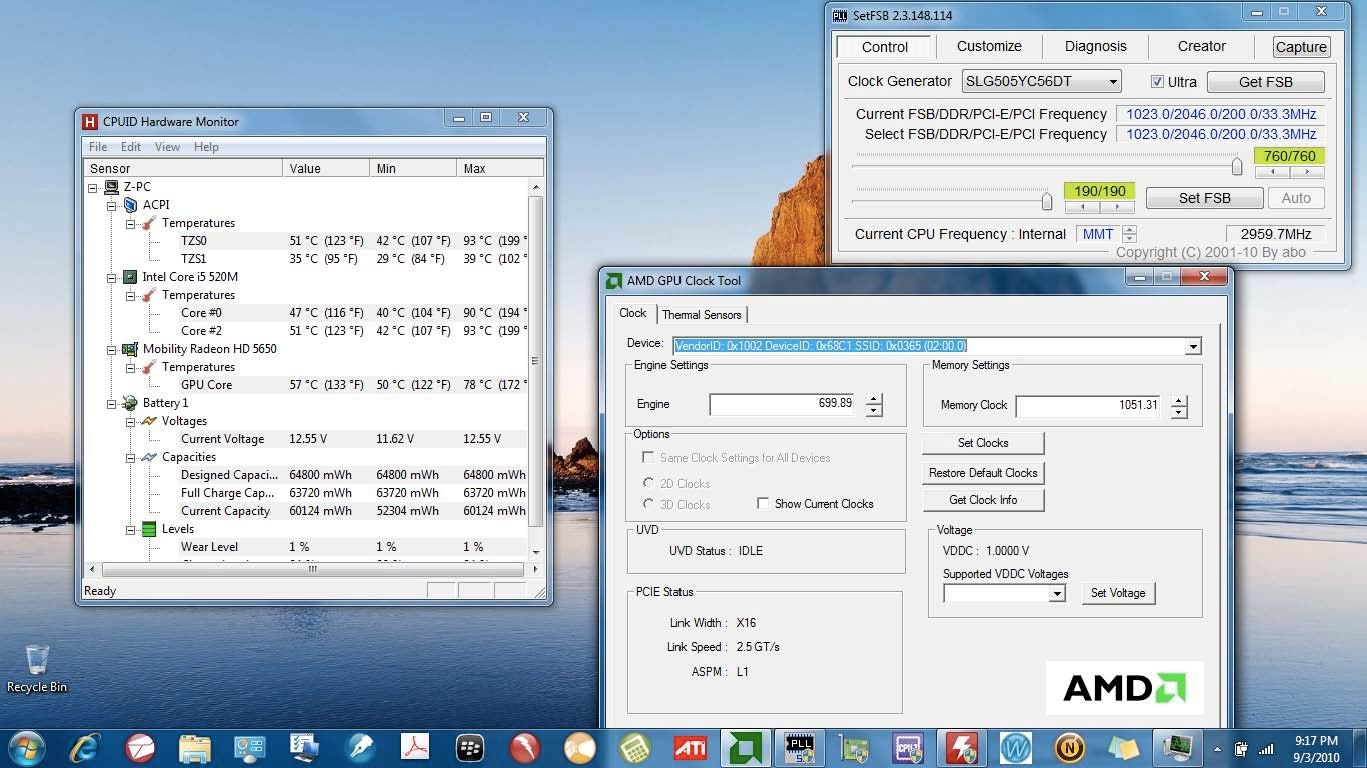Viewport: 1367px width, 768px height.
Task: Collapse the Battery 1 tree node
Action: point(113,403)
